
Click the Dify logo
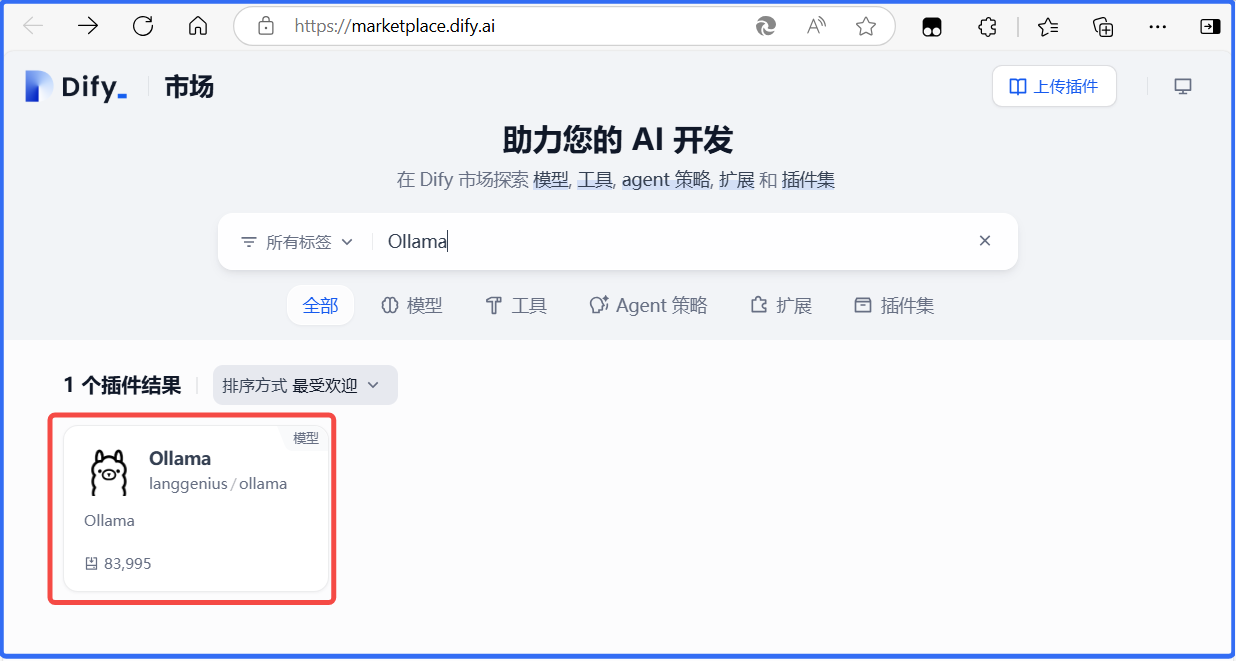click(x=76, y=87)
